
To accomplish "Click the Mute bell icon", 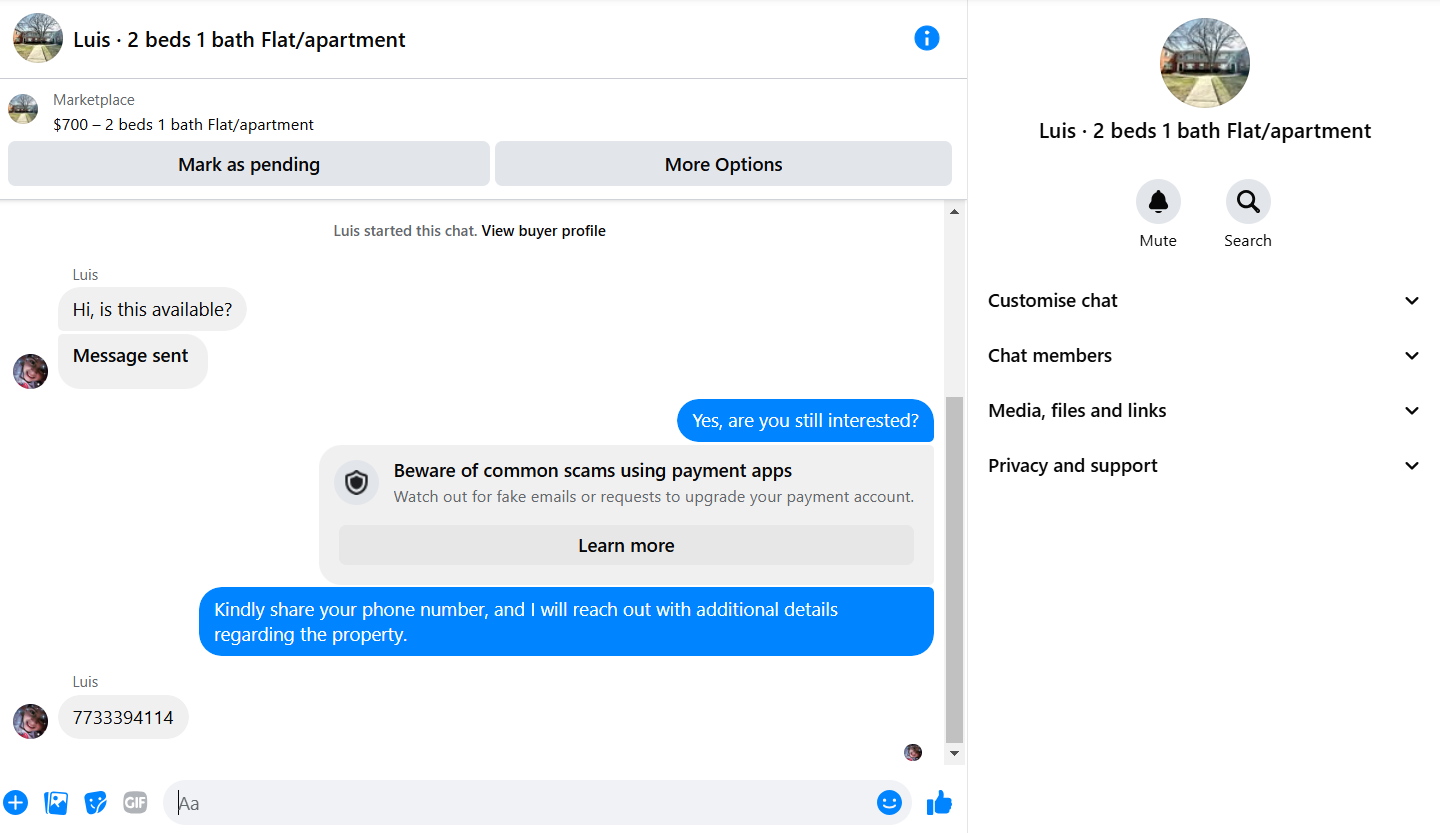I will coord(1158,202).
